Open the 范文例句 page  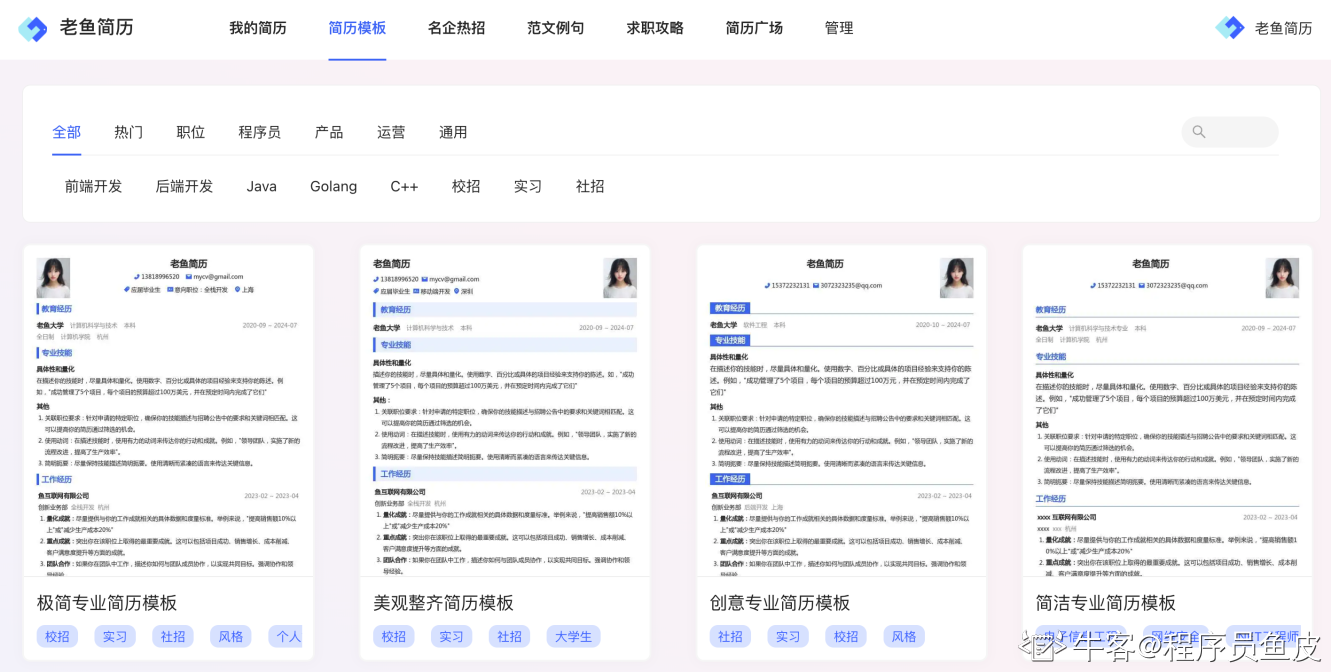(x=555, y=28)
